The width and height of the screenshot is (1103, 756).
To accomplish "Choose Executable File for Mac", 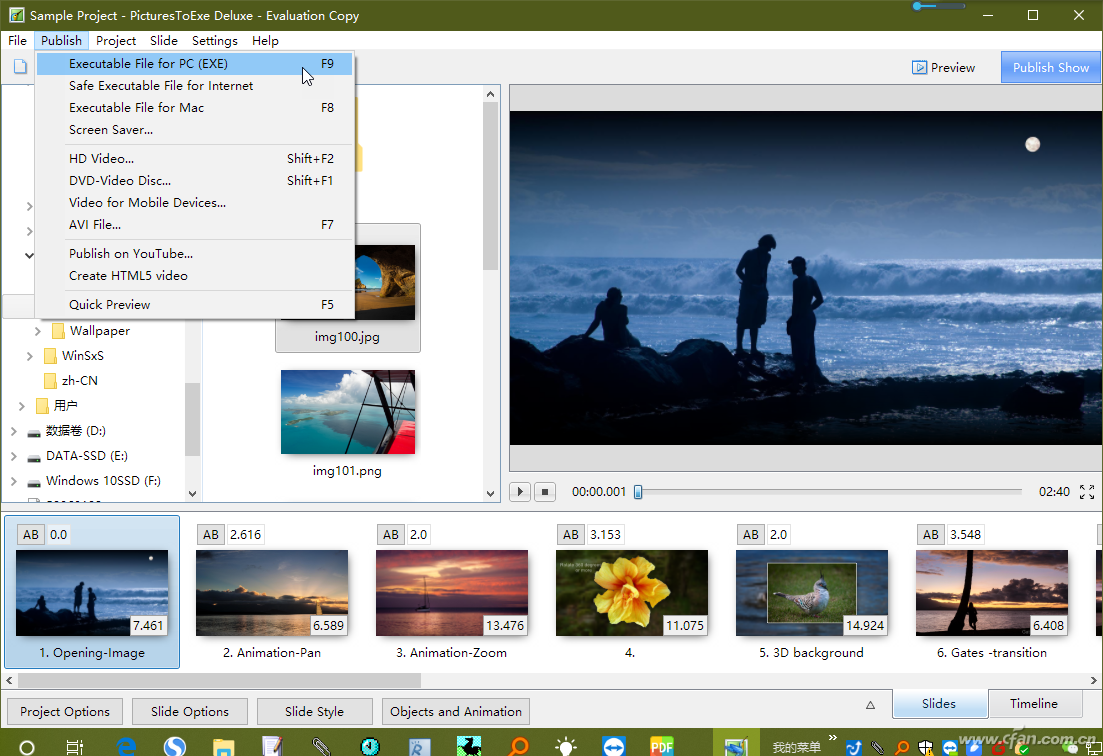I will pos(136,107).
